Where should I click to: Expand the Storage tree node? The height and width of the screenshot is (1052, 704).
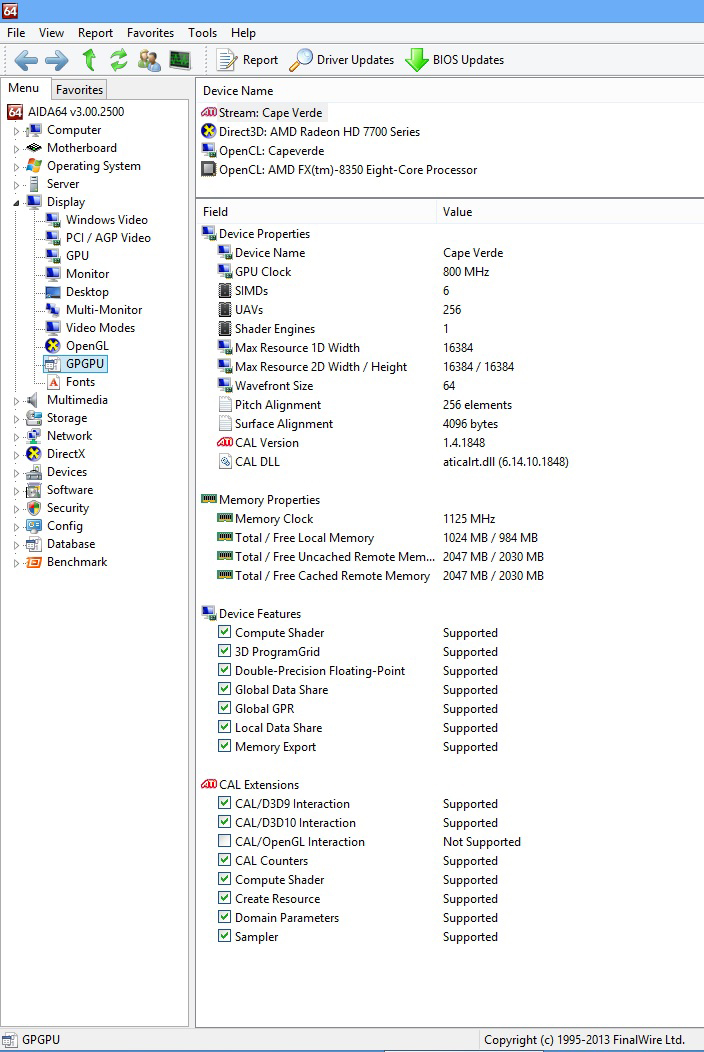[x=16, y=419]
